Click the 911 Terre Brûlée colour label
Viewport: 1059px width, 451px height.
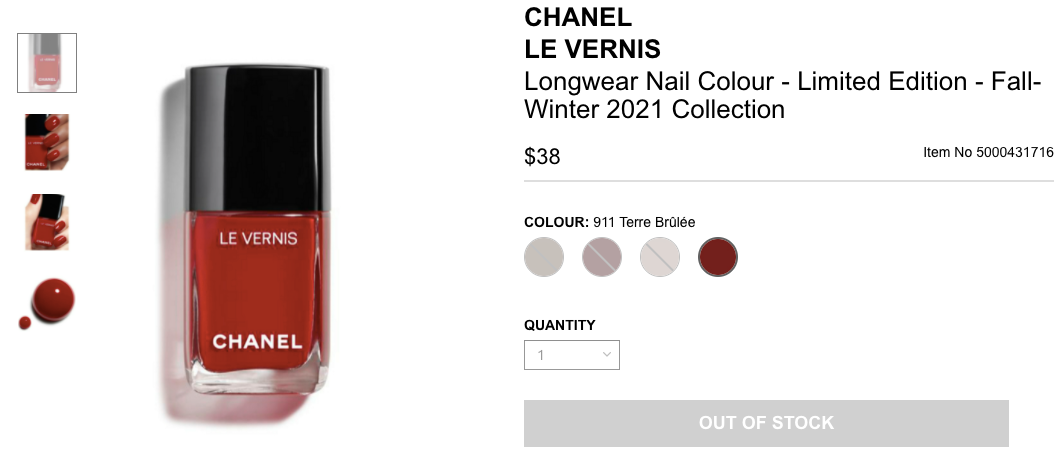pyautogui.click(x=644, y=222)
